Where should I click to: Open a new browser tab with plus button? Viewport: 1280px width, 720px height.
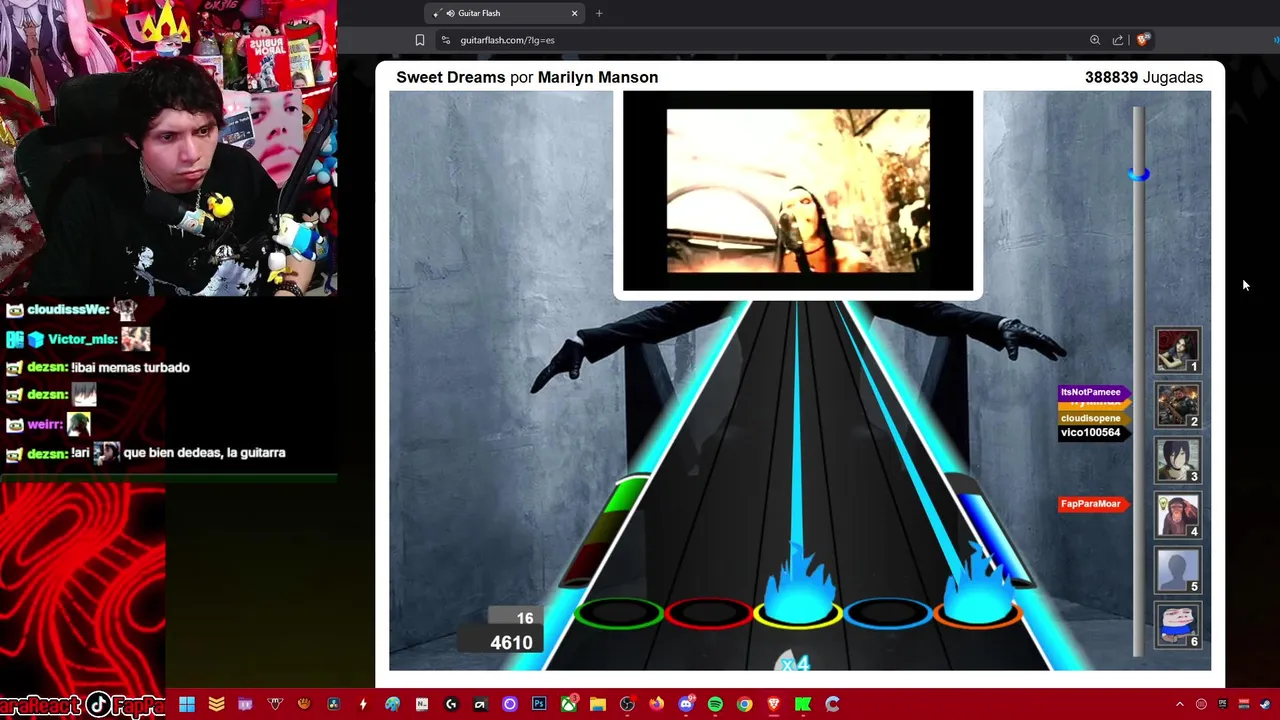(599, 13)
